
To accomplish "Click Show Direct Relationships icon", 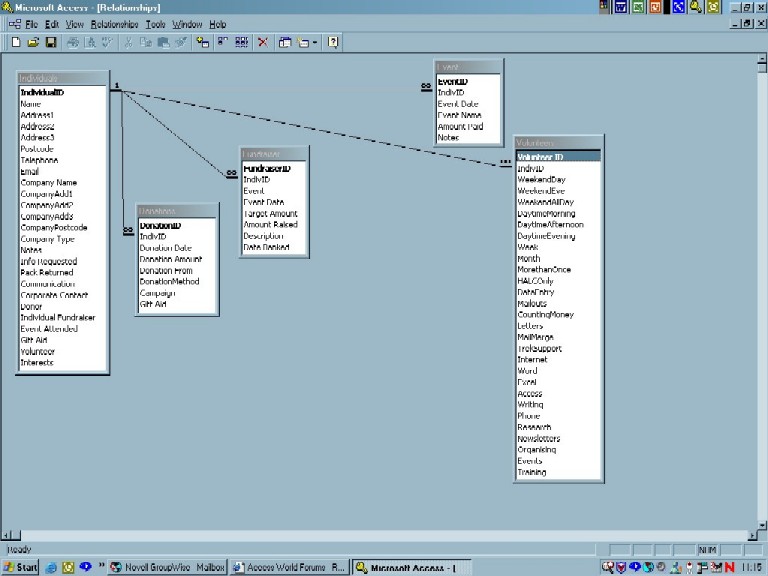I will tap(222, 42).
